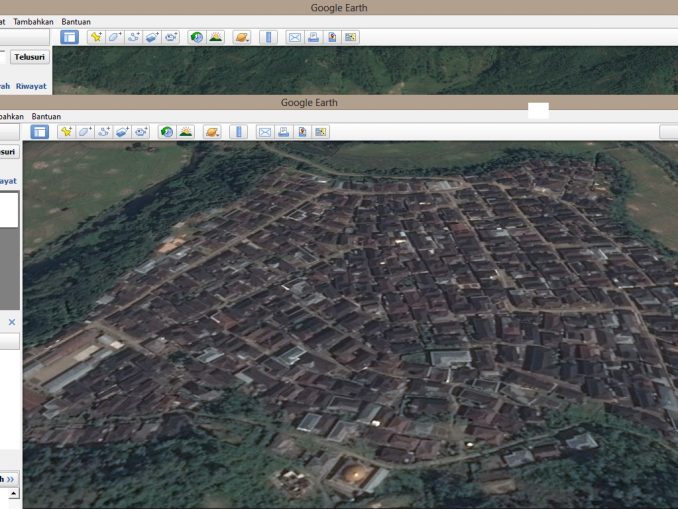This screenshot has width=678, height=509.
Task: Expand panel with double-chevron button
Action: point(10,479)
